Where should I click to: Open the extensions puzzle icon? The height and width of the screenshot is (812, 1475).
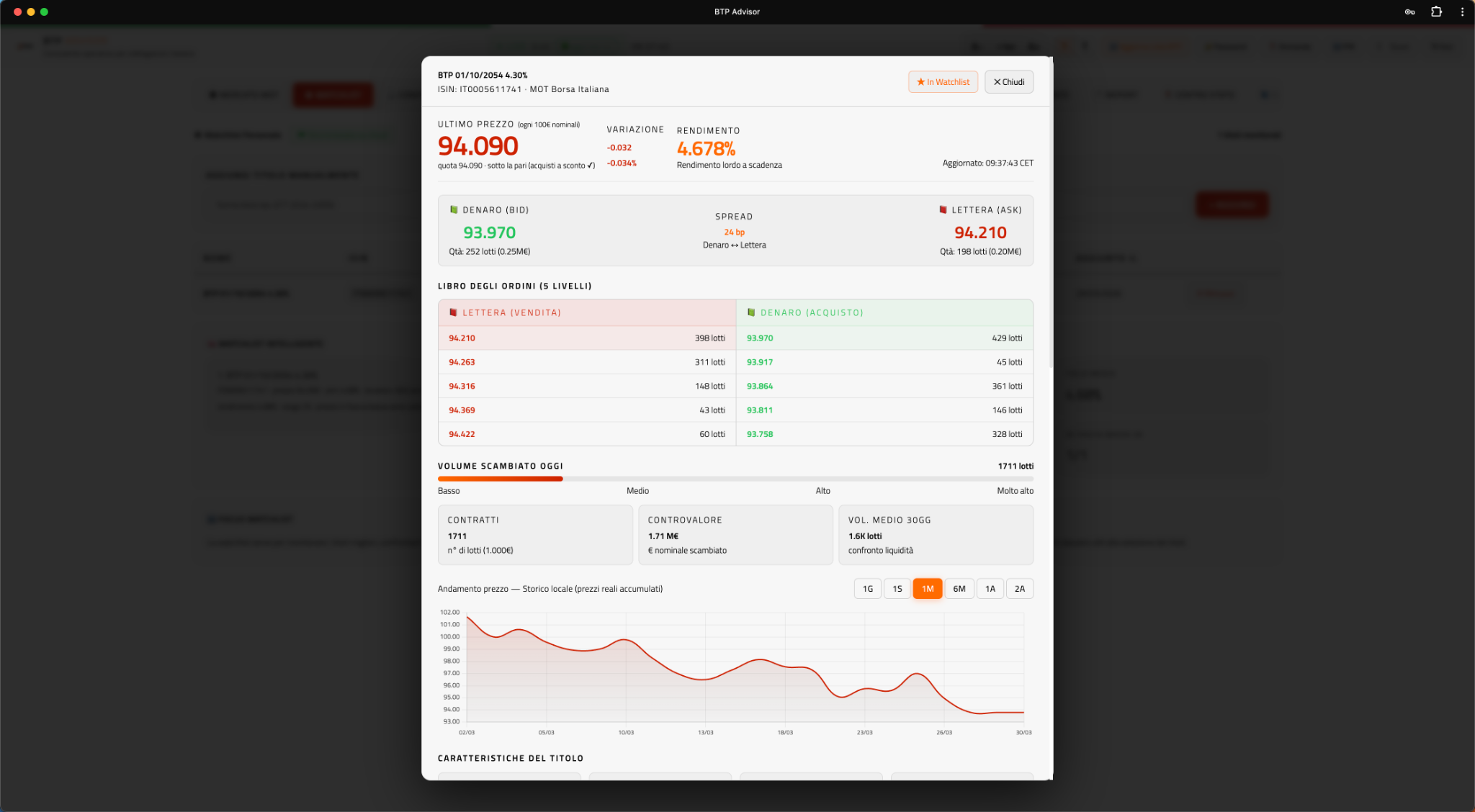(1436, 12)
